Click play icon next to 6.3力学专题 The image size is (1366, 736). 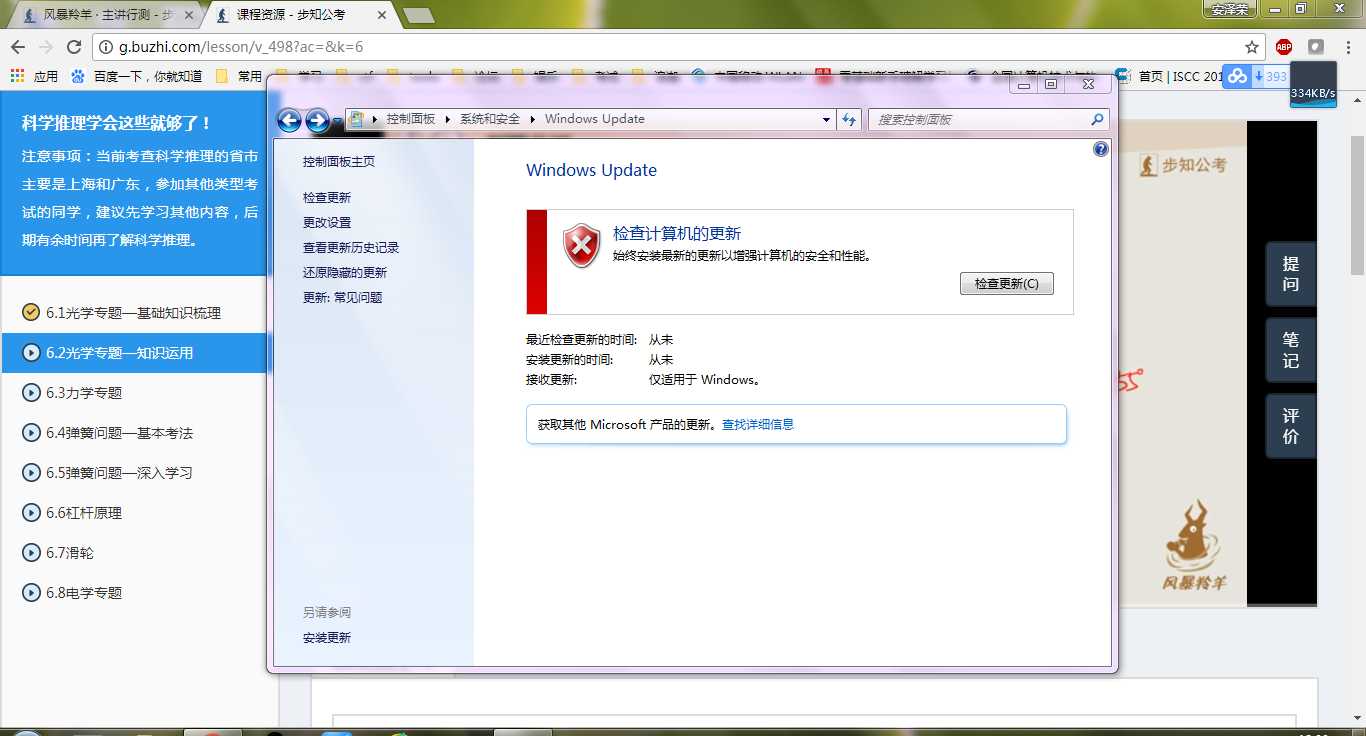[31, 393]
